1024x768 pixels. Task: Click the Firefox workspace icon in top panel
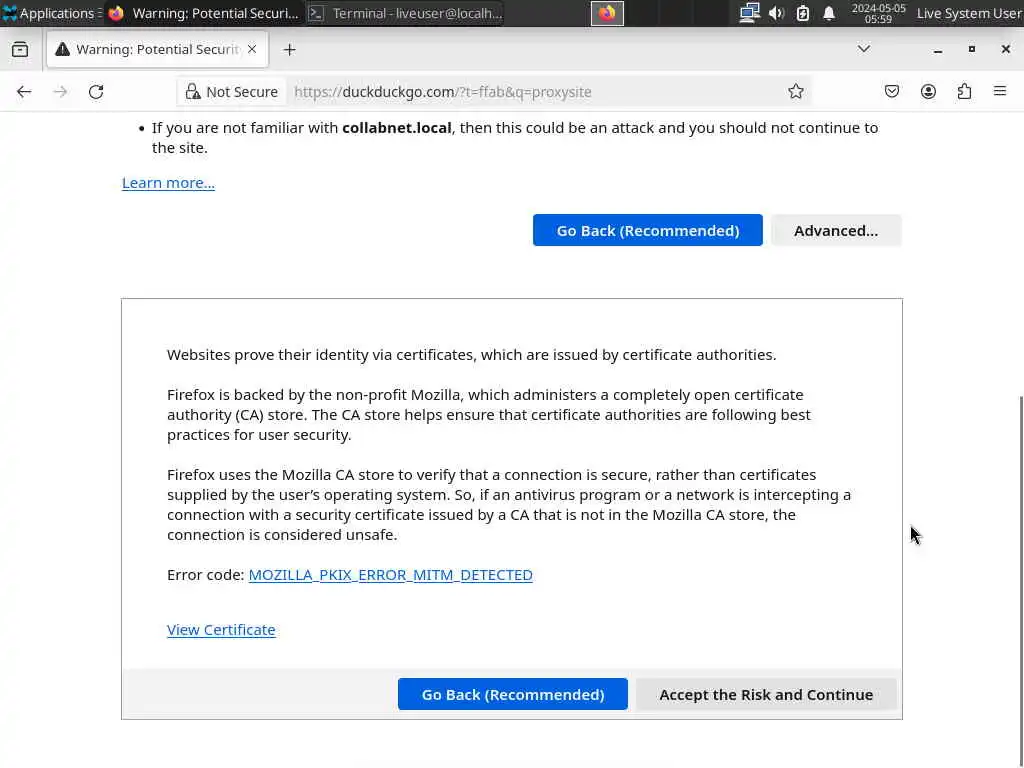click(607, 13)
